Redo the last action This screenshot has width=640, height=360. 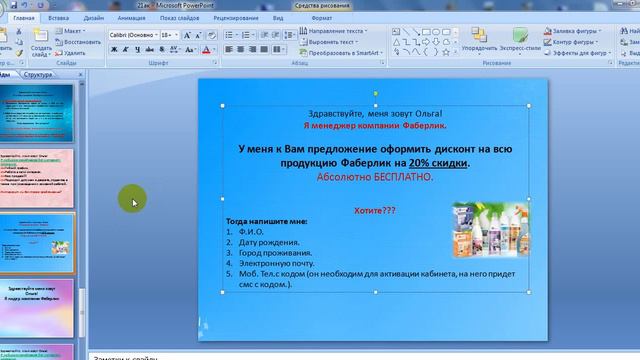40,5
